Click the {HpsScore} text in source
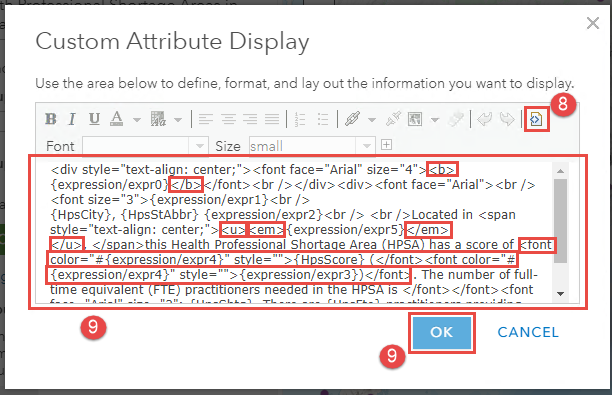This screenshot has width=612, height=395. (328, 260)
